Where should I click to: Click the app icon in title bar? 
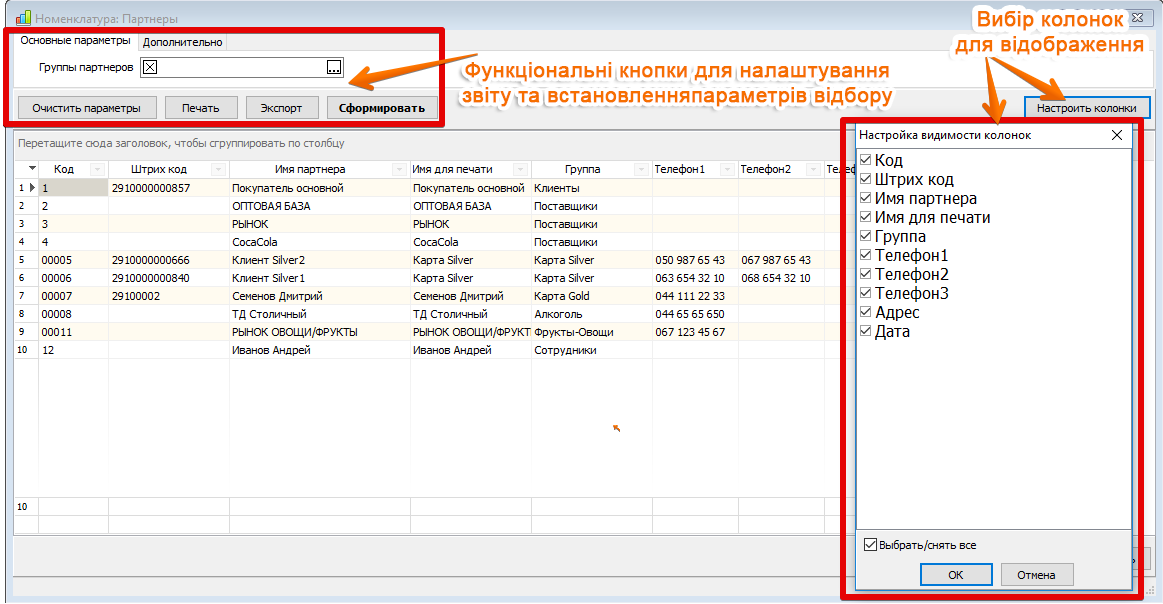pyautogui.click(x=23, y=17)
